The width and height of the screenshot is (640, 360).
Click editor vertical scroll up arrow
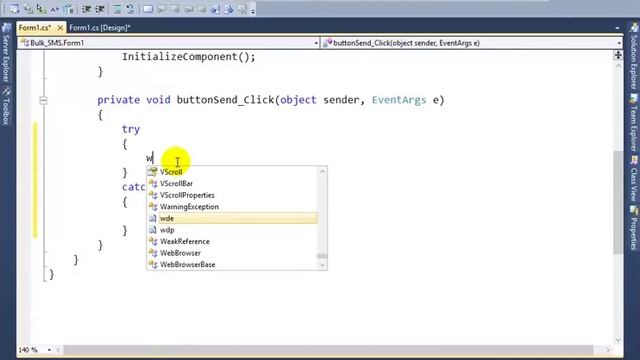point(618,65)
